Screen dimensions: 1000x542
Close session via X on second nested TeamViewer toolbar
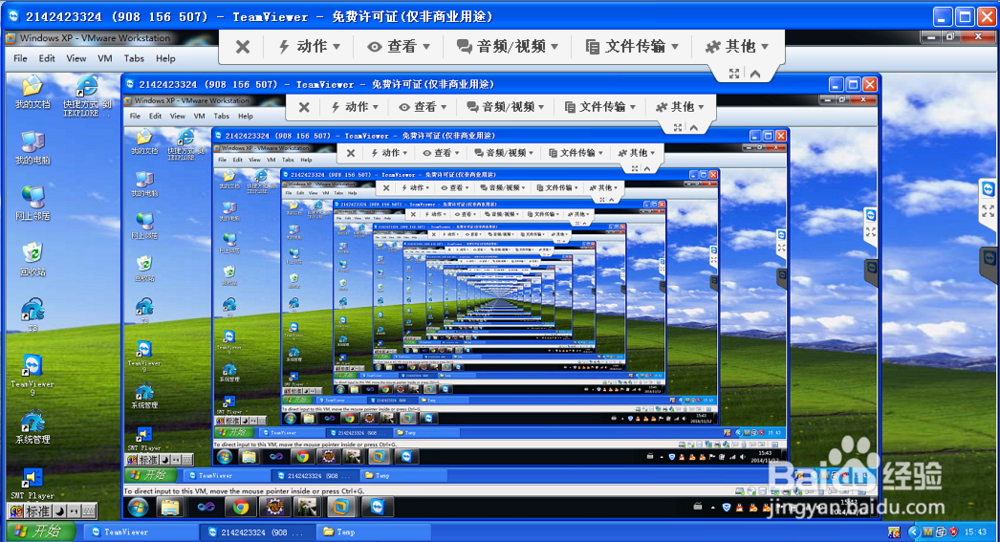click(304, 107)
